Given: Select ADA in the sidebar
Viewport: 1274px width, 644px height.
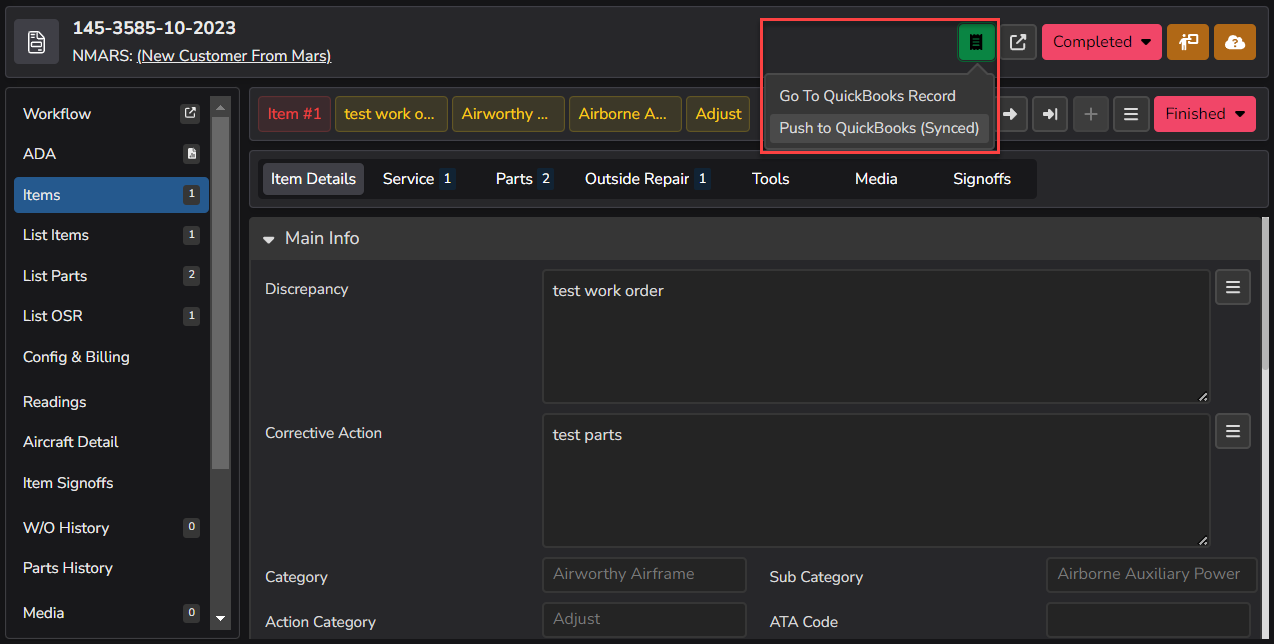Looking at the screenshot, I should click(x=40, y=154).
